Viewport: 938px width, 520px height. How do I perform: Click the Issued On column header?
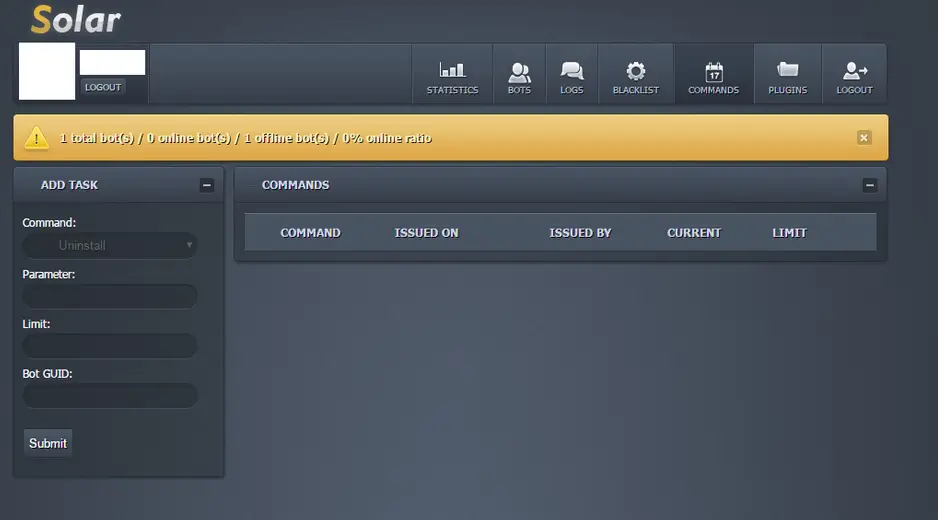click(426, 233)
